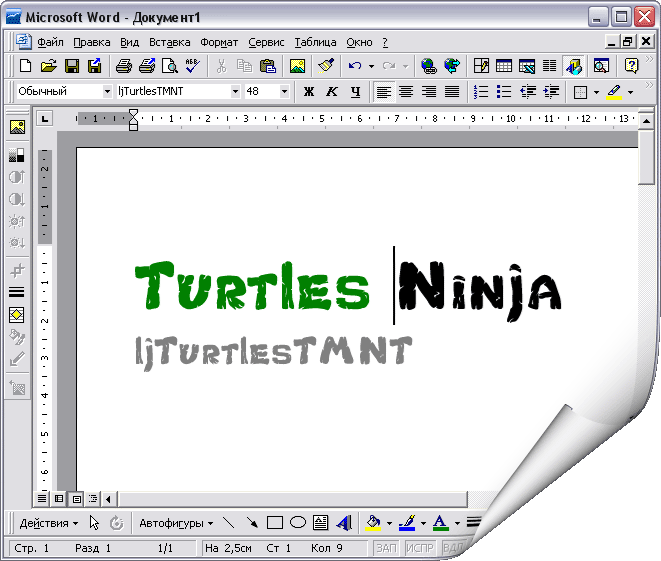Click the format painter brush icon
The height and width of the screenshot is (561, 661).
326,66
